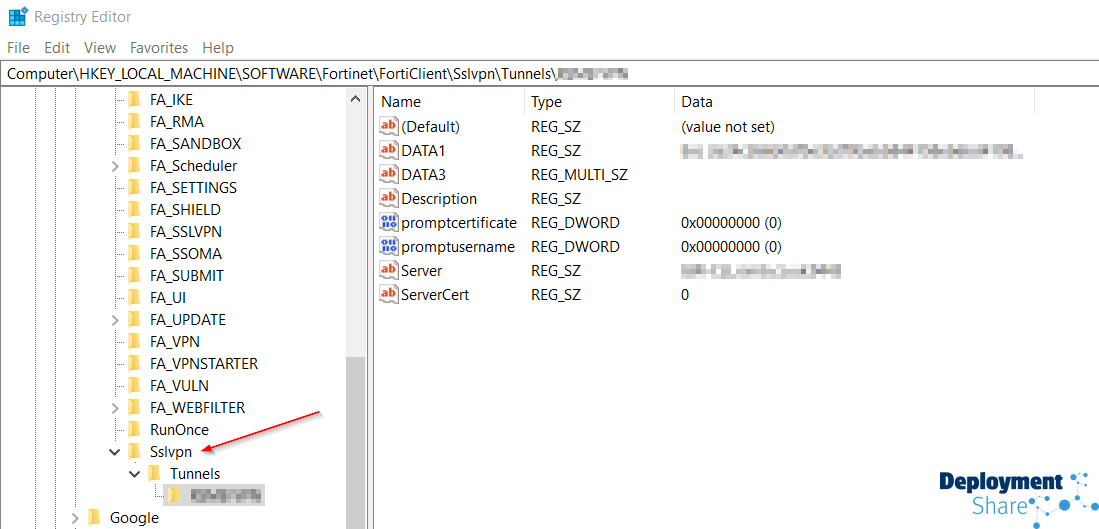The image size is (1099, 529).
Task: Open the Favorites menu
Action: [159, 48]
